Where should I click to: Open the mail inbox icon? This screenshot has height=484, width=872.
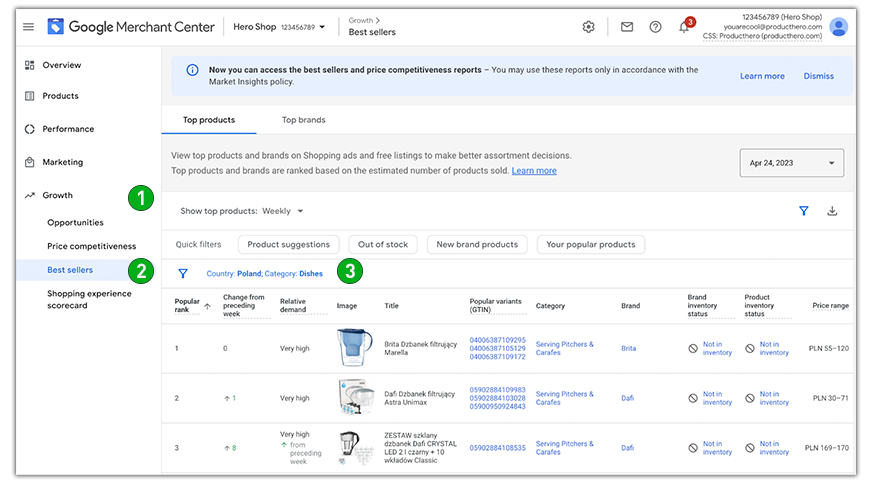point(627,27)
